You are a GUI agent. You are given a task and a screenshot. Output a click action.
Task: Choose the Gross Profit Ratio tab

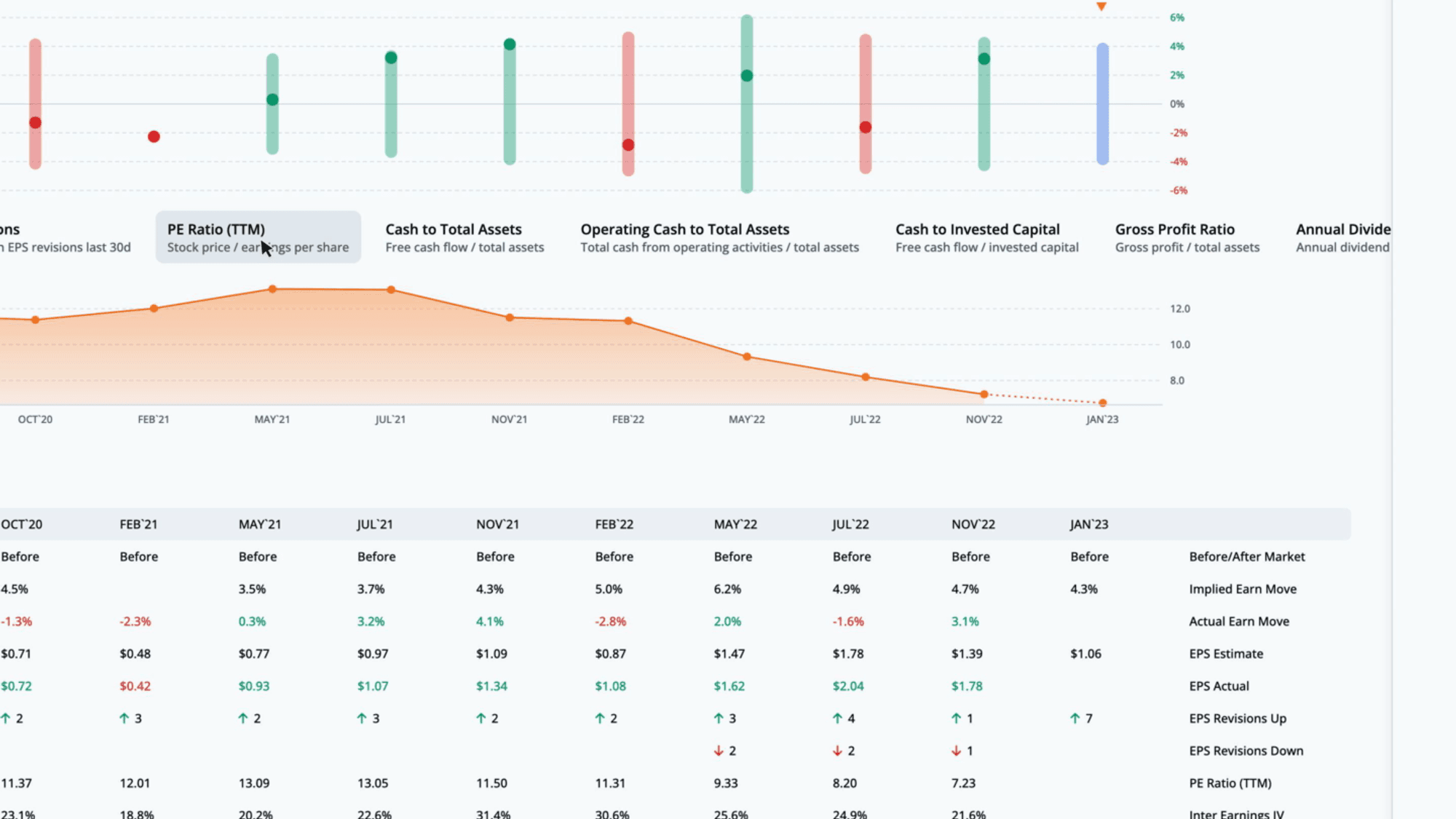coord(1187,237)
